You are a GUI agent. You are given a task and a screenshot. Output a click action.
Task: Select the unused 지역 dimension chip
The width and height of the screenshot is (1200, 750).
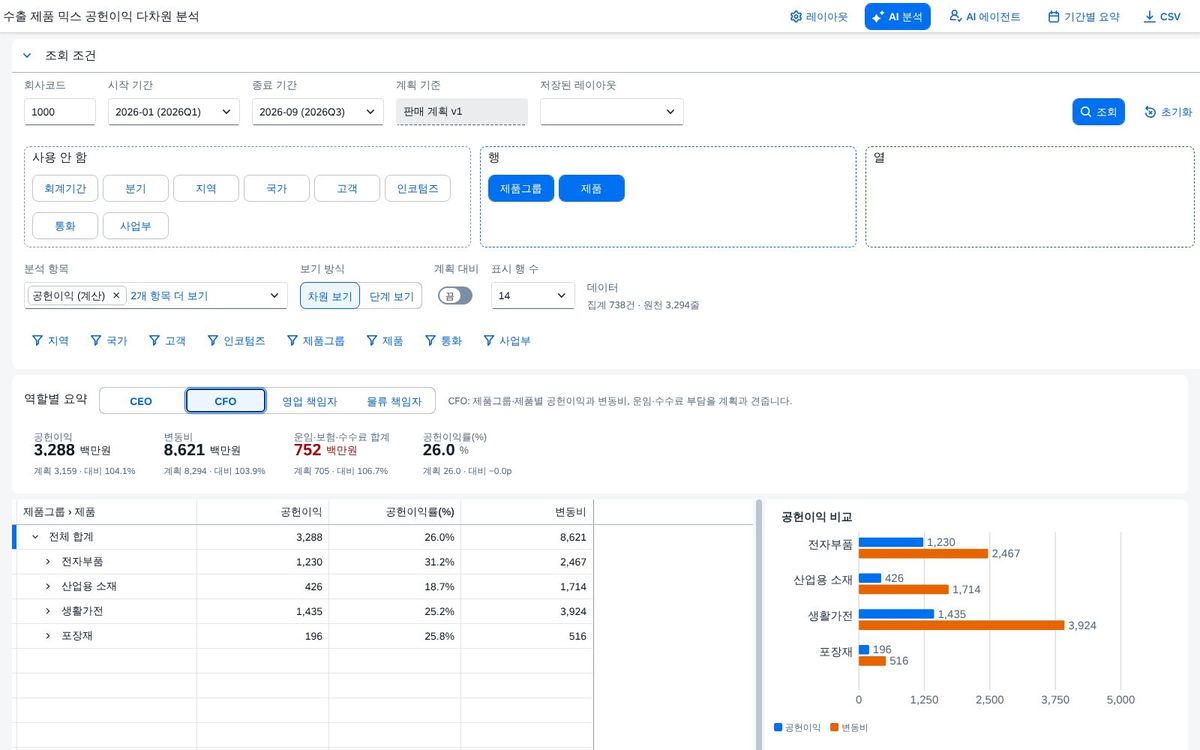(206, 188)
